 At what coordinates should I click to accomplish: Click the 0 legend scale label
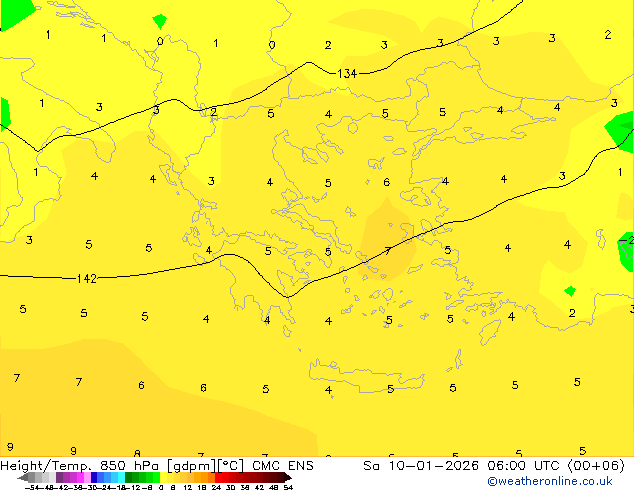point(161,487)
